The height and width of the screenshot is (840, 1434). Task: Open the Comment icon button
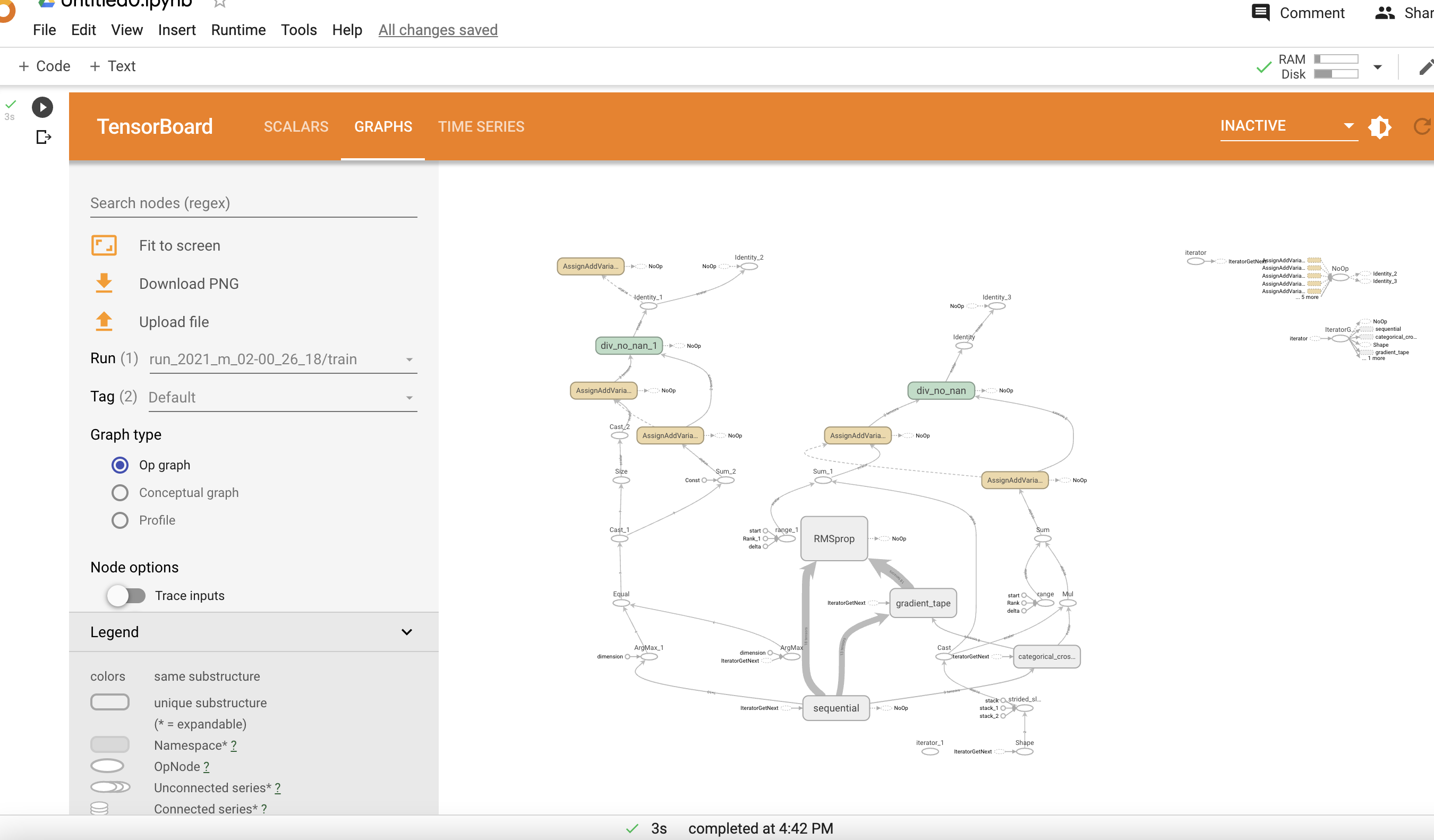click(1260, 13)
